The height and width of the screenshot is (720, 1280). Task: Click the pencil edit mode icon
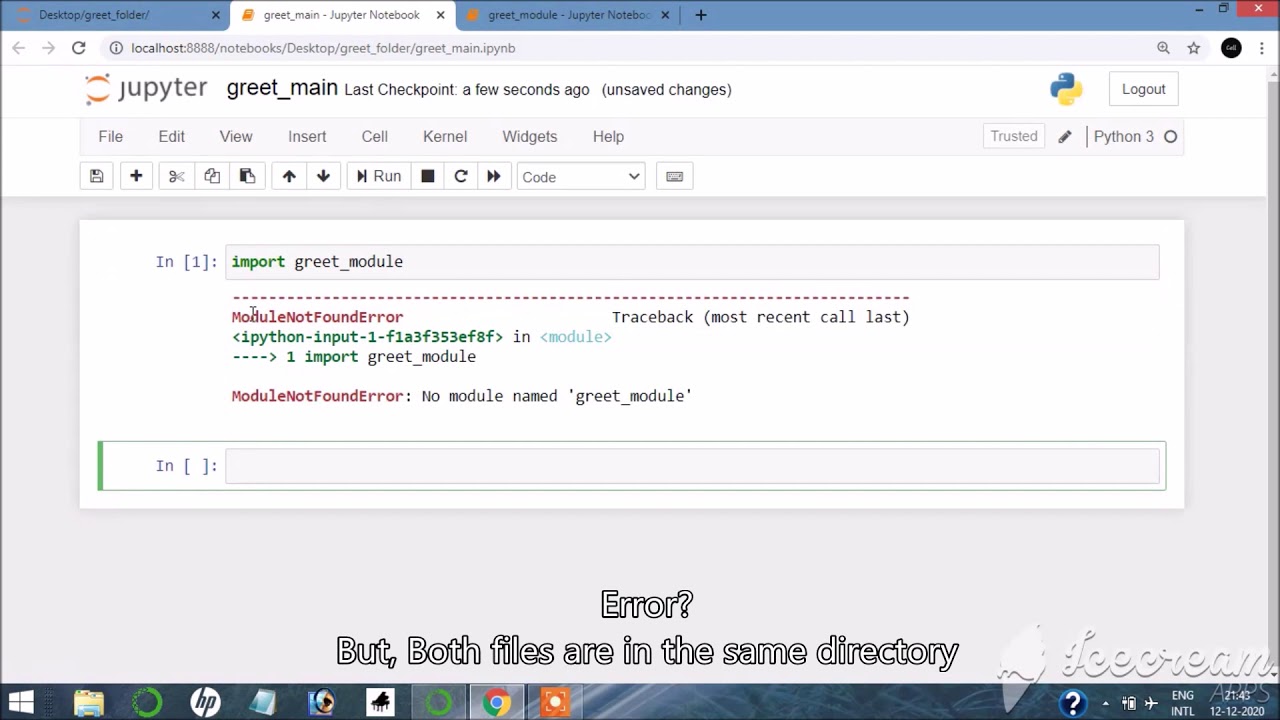1065,137
